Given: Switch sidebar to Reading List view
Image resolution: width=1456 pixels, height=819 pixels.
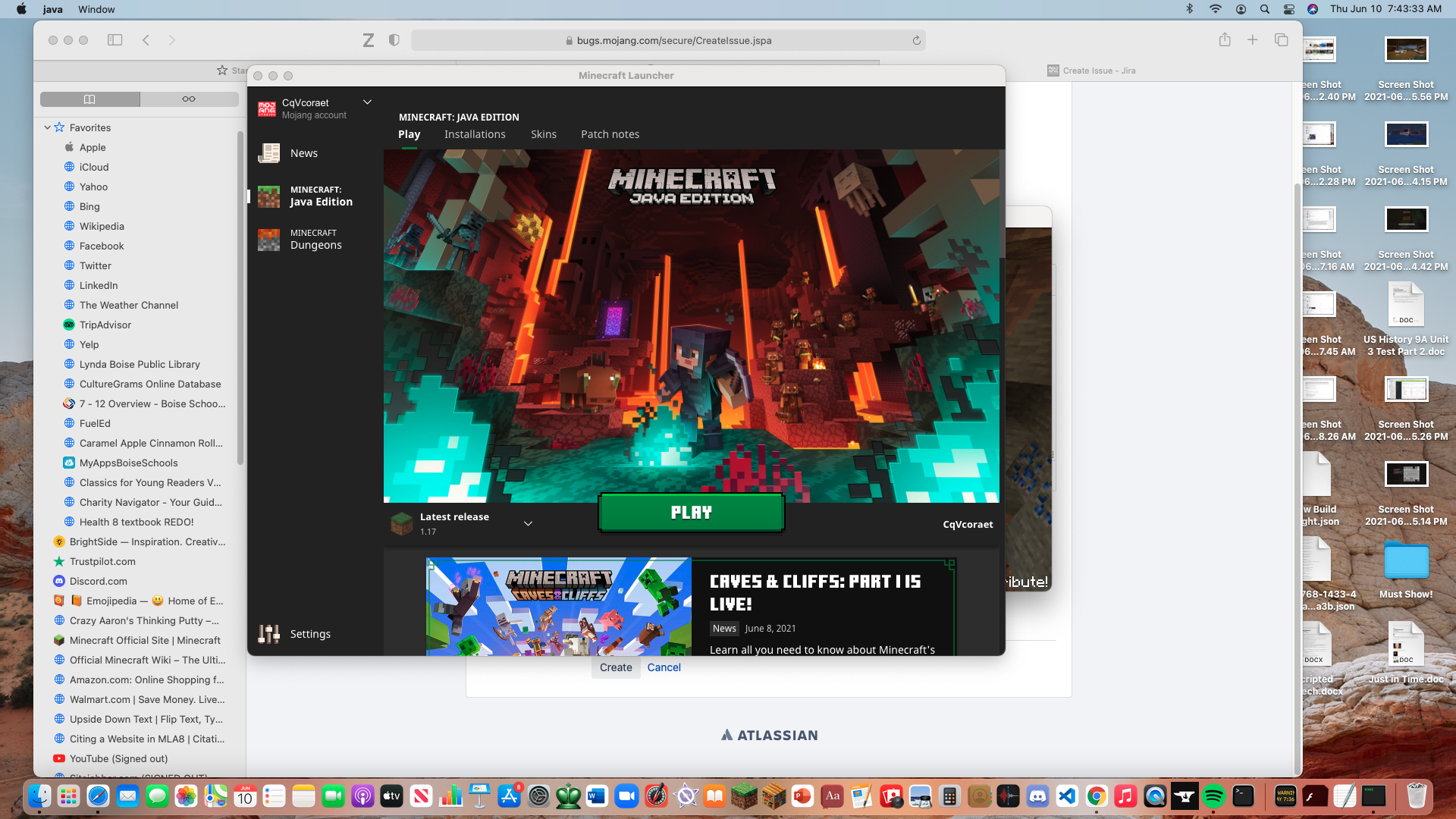Looking at the screenshot, I should click(189, 99).
